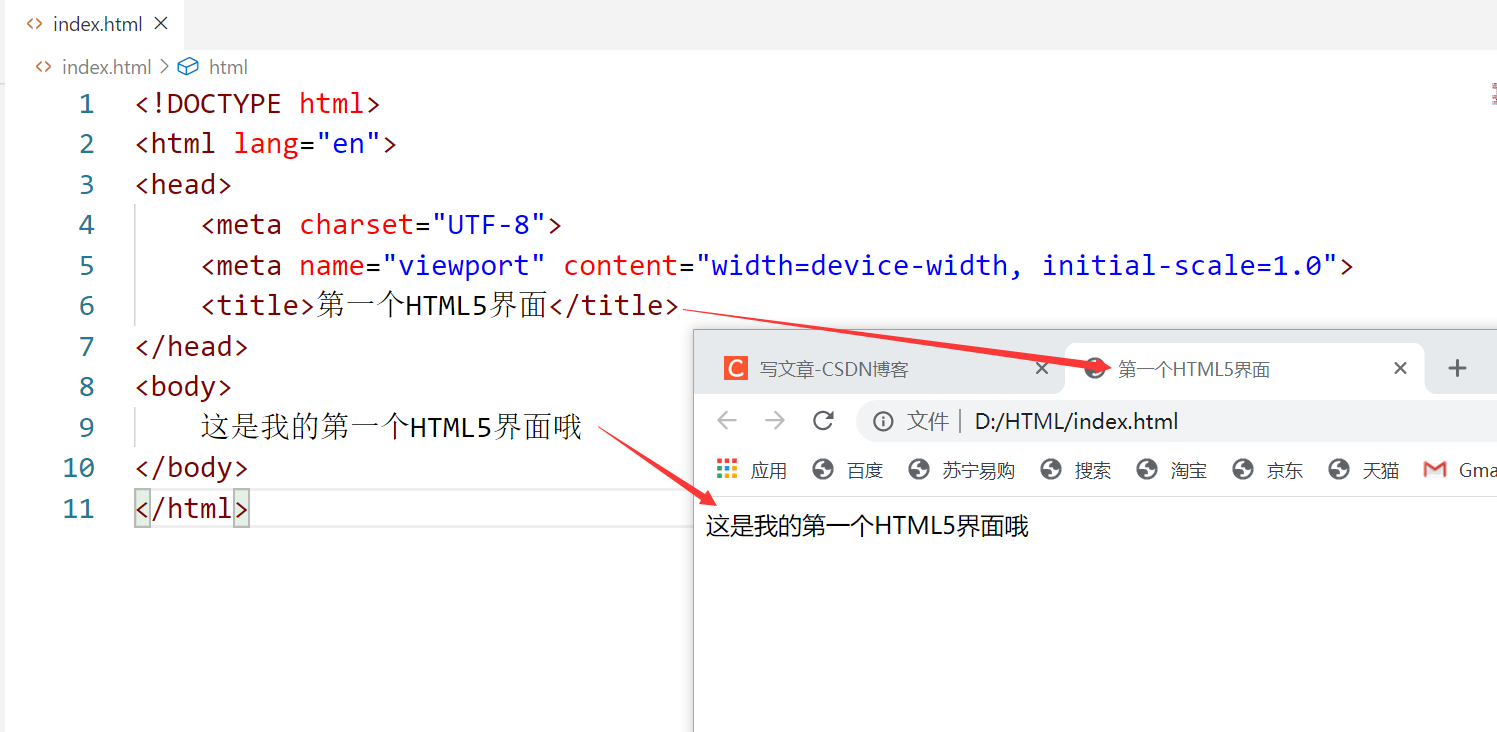
Task: Click the site info icon in address bar
Action: (x=883, y=422)
